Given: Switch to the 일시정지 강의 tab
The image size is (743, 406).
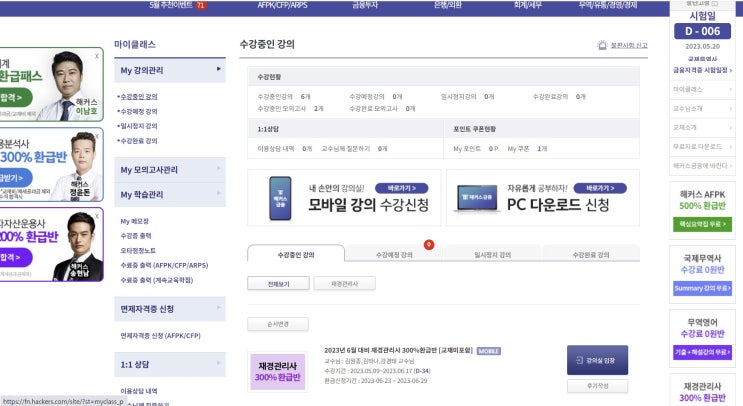Looking at the screenshot, I should pyautogui.click(x=492, y=254).
